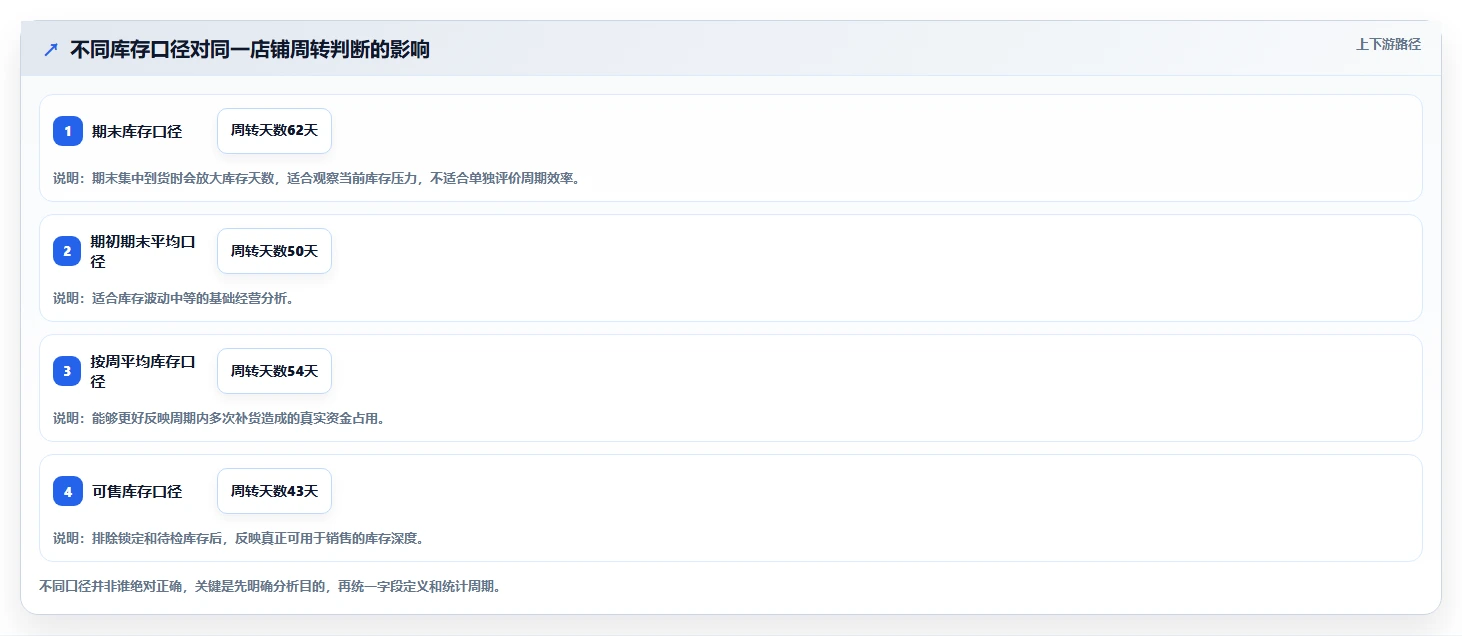1462x636 pixels.
Task: Click the 周转天数54天 chip
Action: click(274, 371)
